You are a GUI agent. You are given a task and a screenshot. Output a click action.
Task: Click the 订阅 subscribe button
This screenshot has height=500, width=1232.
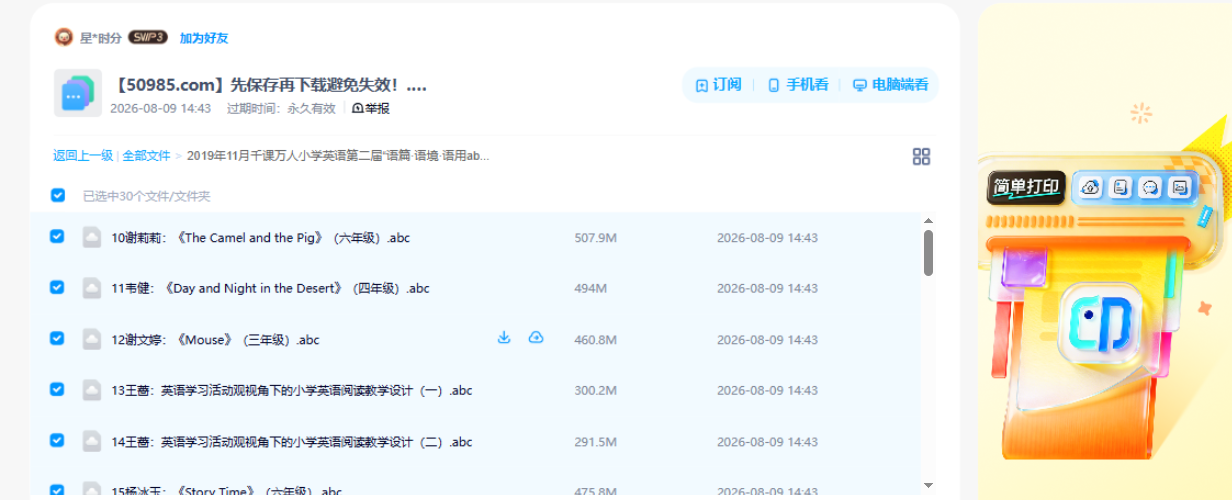(718, 85)
